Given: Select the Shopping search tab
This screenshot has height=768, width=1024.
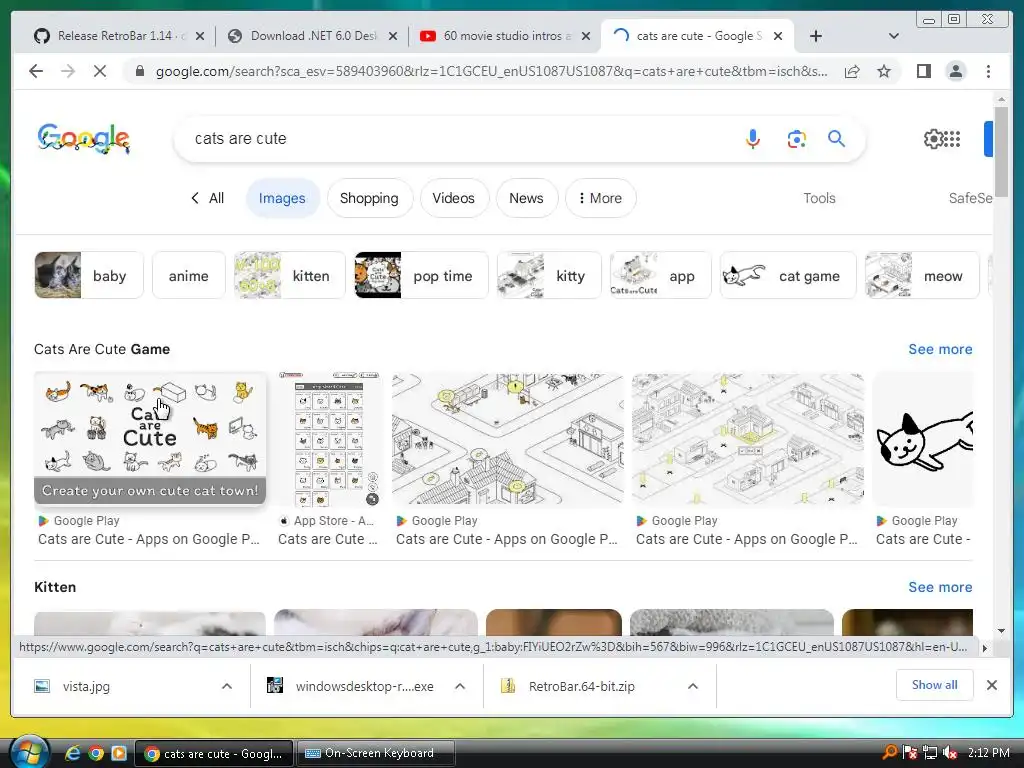Looking at the screenshot, I should pos(369,198).
